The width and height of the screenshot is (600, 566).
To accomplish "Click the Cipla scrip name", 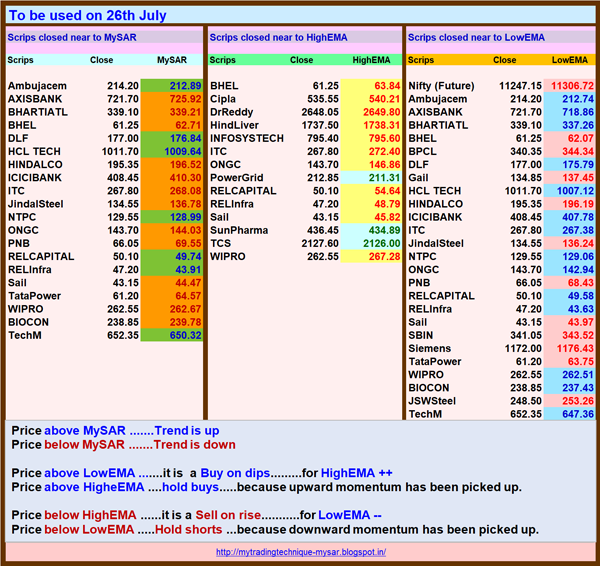I will tap(223, 99).
